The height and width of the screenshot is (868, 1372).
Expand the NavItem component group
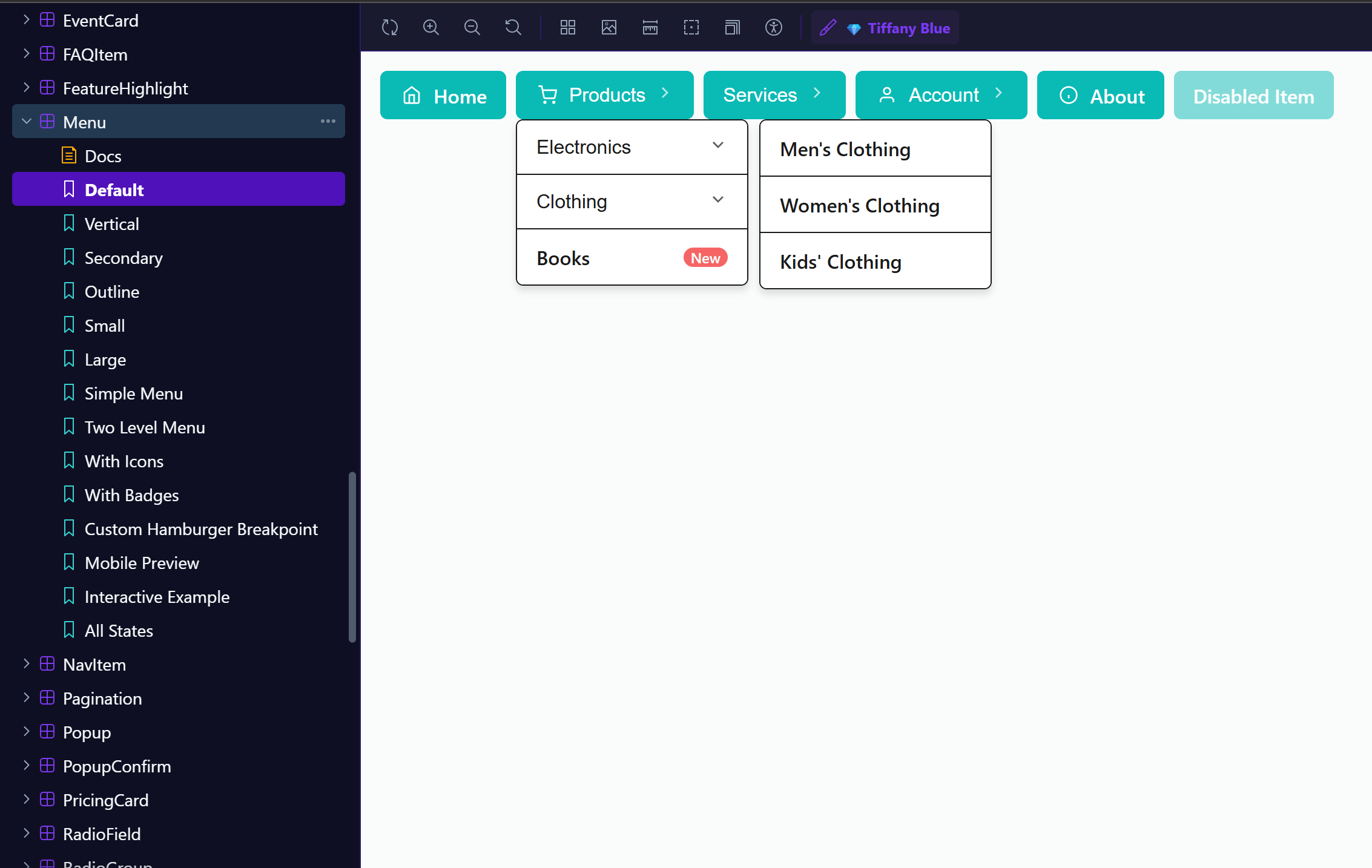(x=26, y=663)
